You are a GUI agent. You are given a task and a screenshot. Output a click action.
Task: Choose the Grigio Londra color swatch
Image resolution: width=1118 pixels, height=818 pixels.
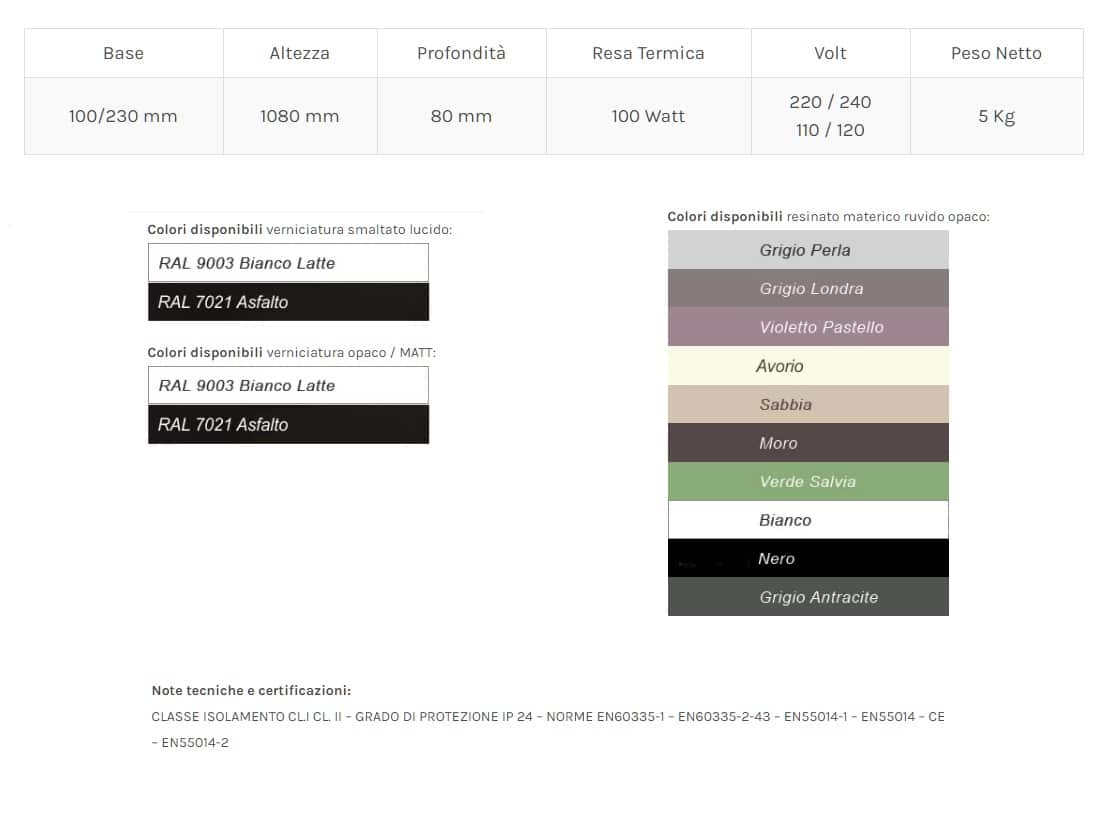[x=807, y=289]
